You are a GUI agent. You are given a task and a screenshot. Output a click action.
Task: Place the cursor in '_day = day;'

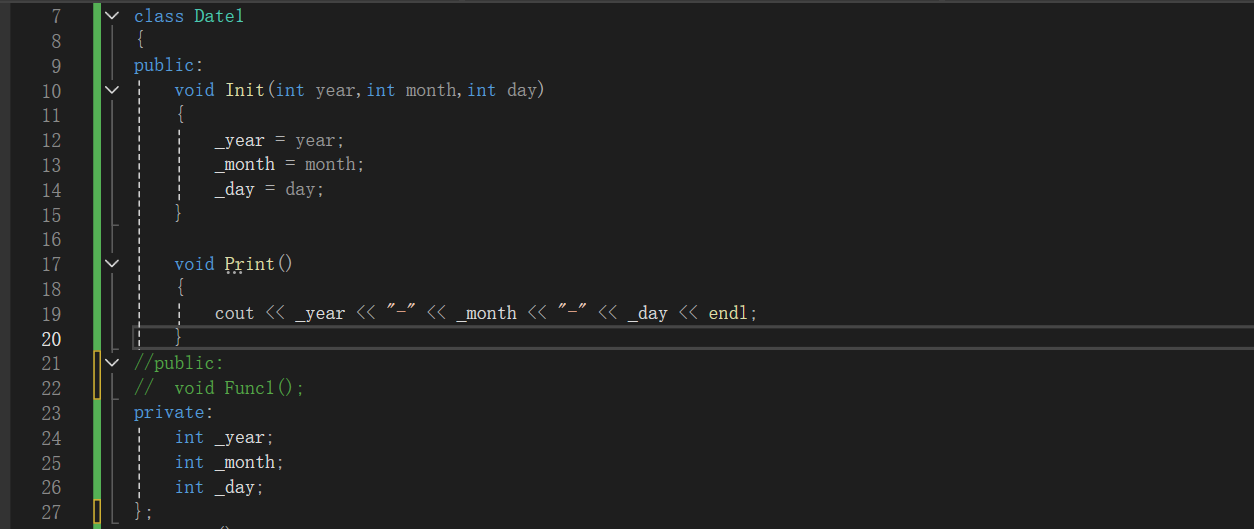point(270,189)
